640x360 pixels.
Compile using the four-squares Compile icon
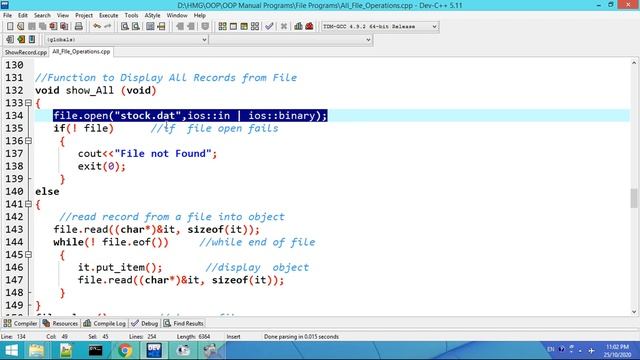tap(222, 27)
